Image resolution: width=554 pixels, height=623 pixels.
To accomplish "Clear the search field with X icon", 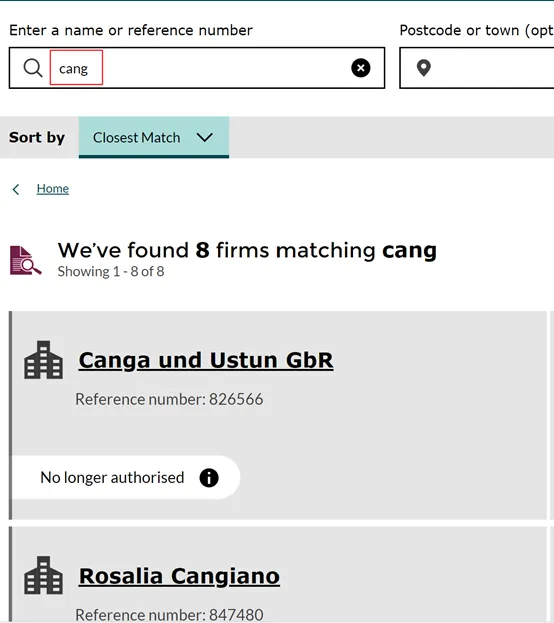I will pyautogui.click(x=360, y=68).
